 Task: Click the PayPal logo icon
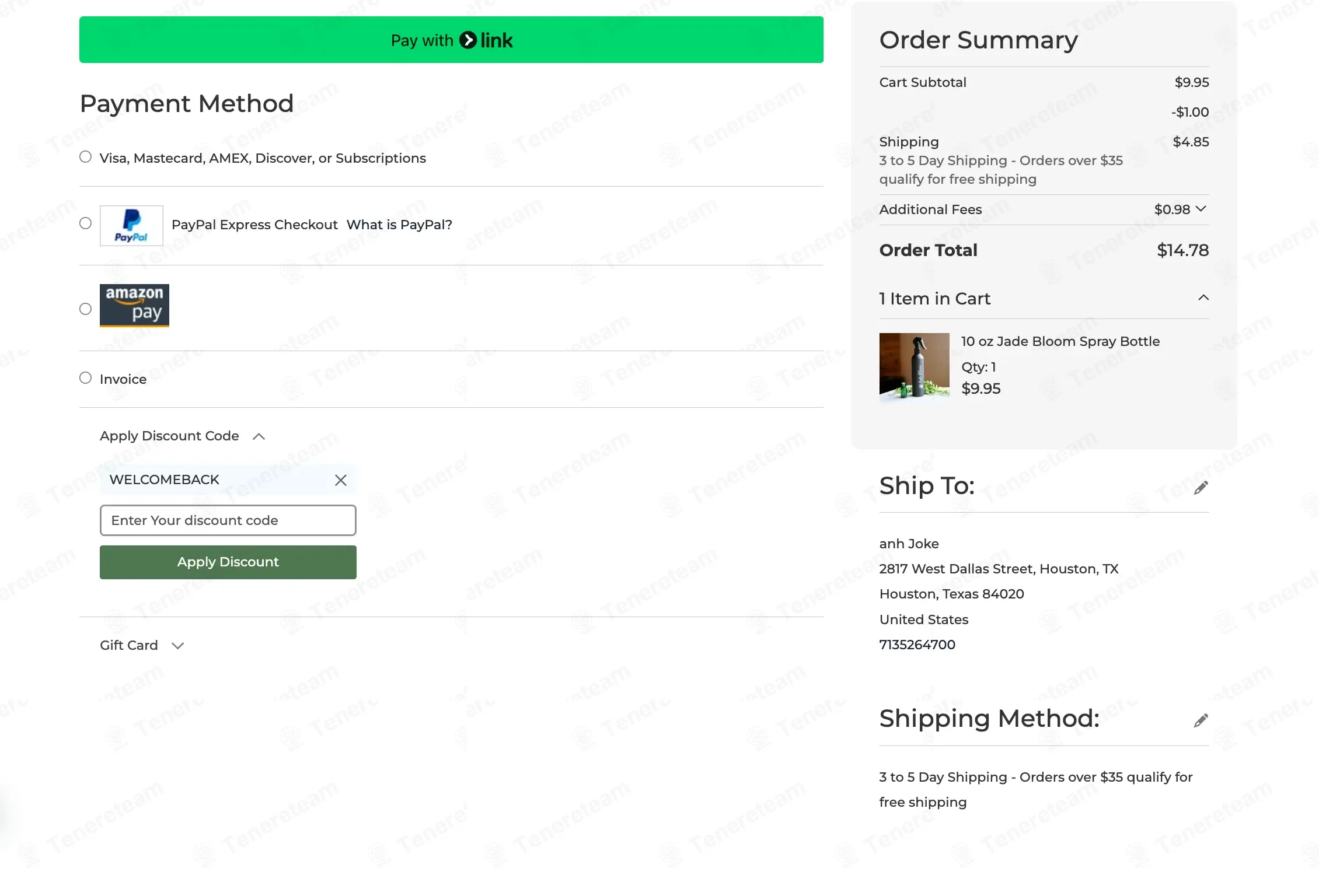[131, 226]
